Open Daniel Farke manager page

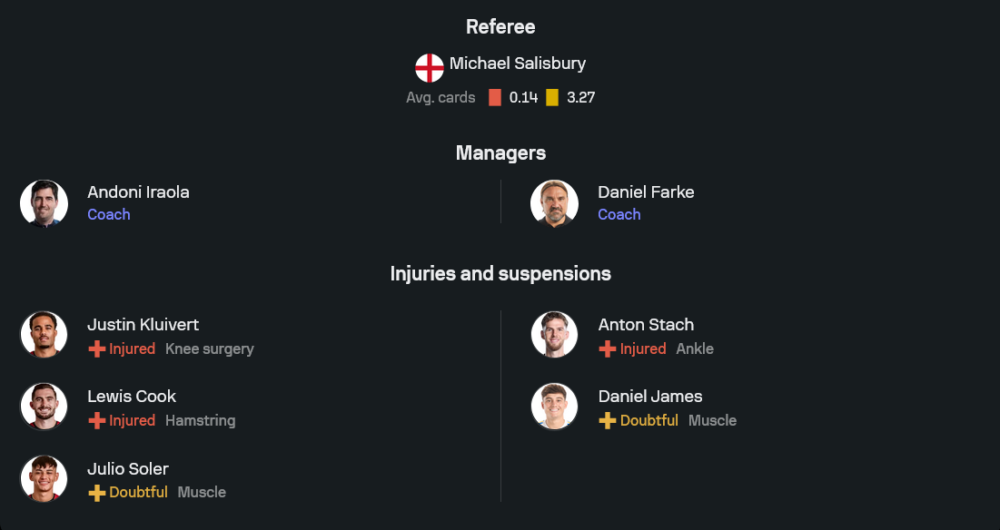[x=645, y=192]
